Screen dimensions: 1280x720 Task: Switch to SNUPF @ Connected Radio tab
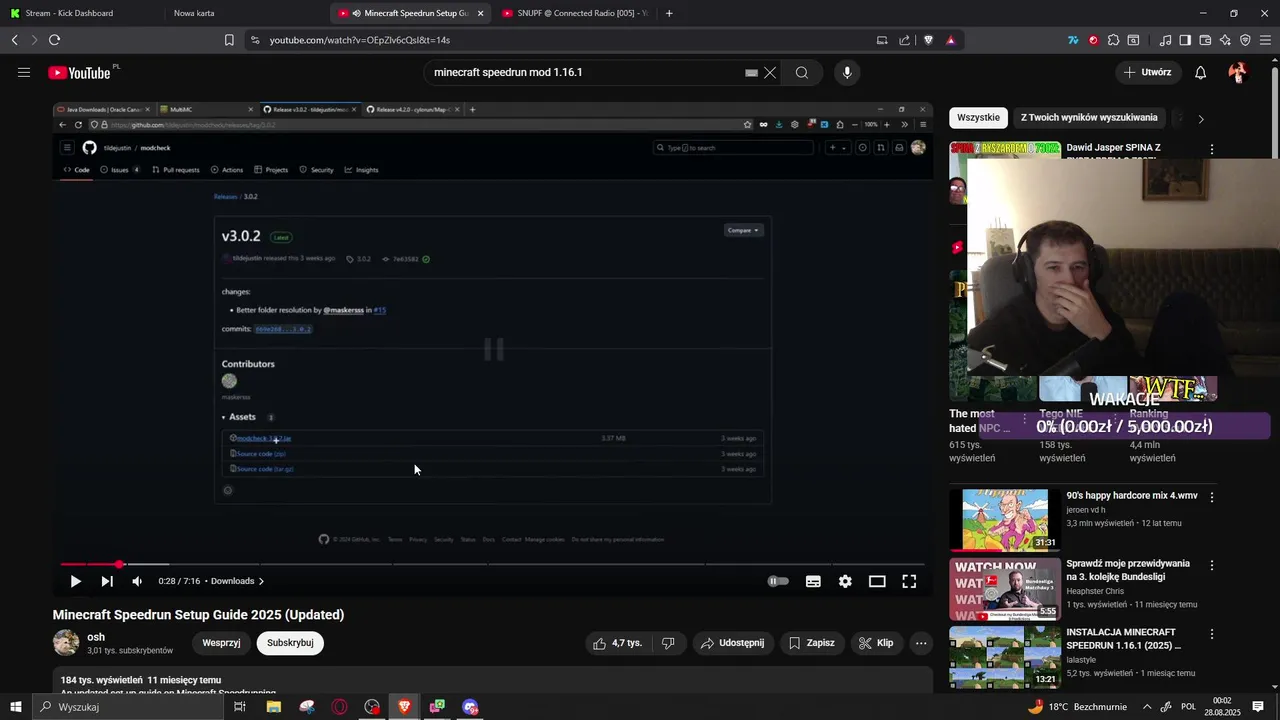point(575,13)
